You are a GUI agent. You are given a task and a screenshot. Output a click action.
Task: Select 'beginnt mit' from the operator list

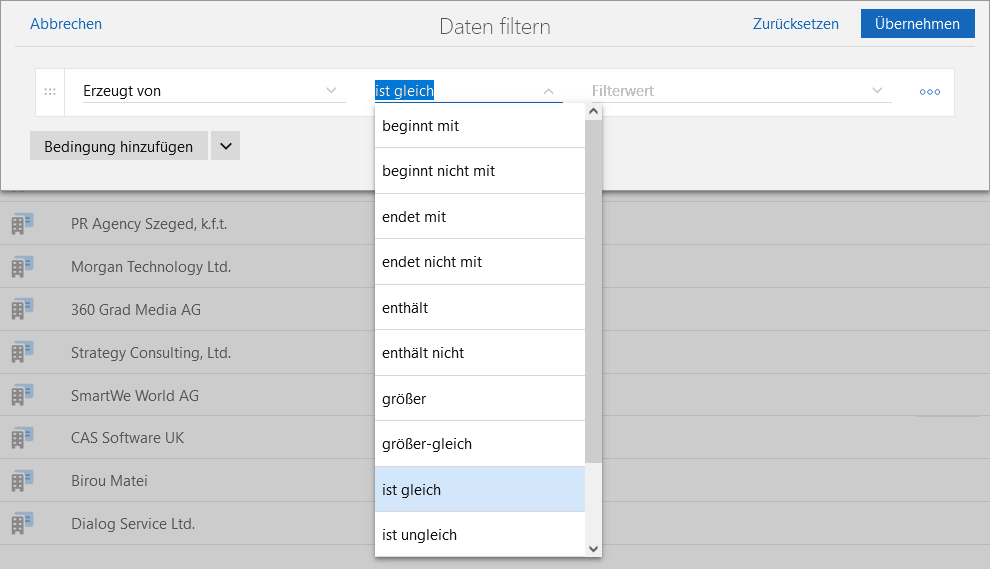point(479,126)
